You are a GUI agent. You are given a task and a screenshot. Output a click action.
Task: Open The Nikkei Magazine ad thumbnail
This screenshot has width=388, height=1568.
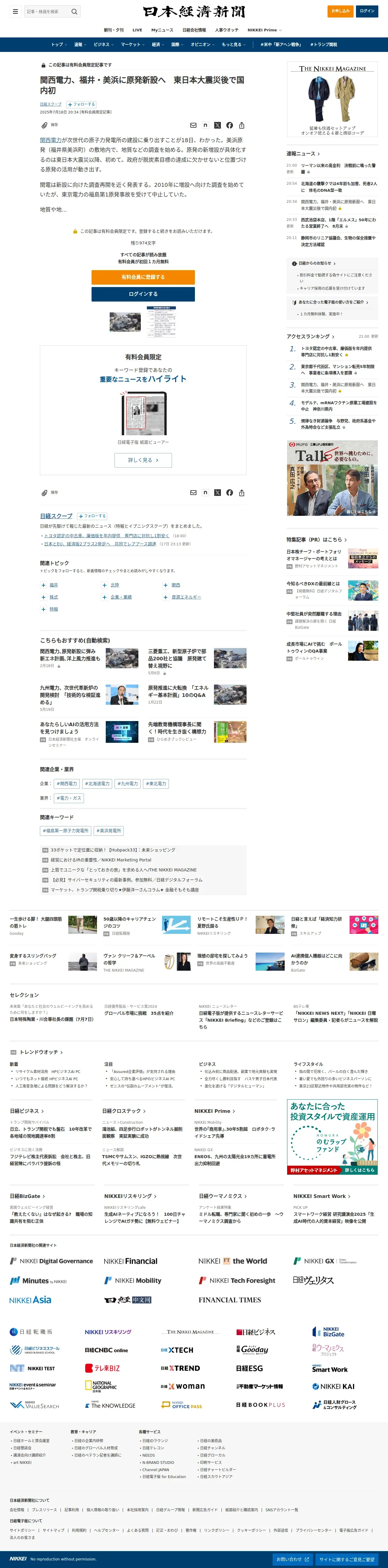[x=333, y=100]
